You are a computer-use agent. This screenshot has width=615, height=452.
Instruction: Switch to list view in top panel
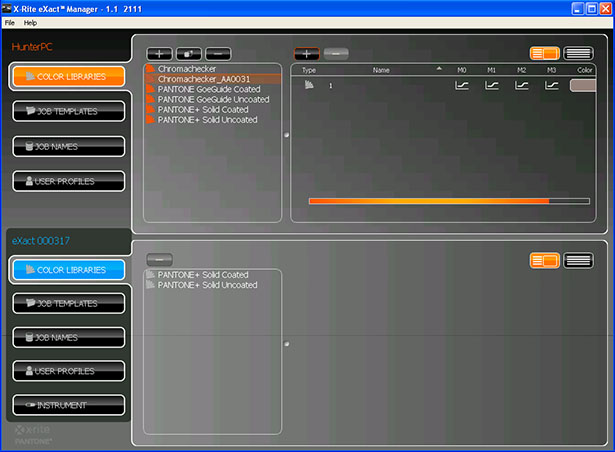(x=579, y=53)
